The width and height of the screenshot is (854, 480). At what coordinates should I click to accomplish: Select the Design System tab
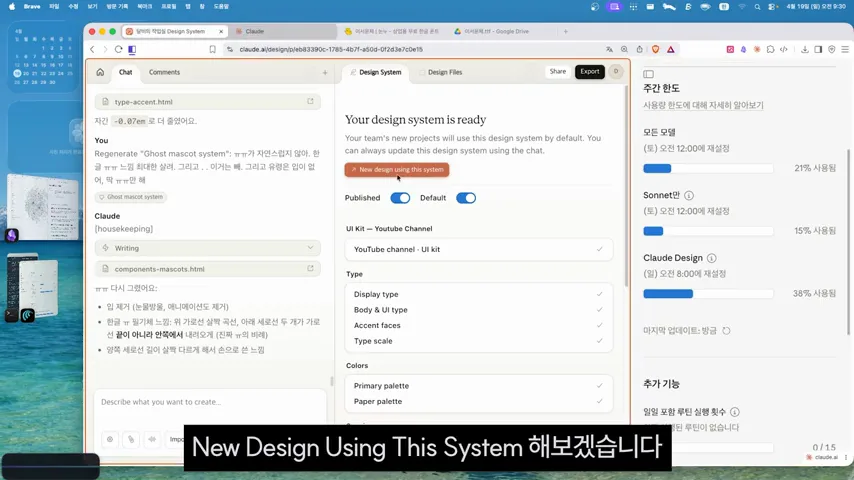(x=376, y=72)
